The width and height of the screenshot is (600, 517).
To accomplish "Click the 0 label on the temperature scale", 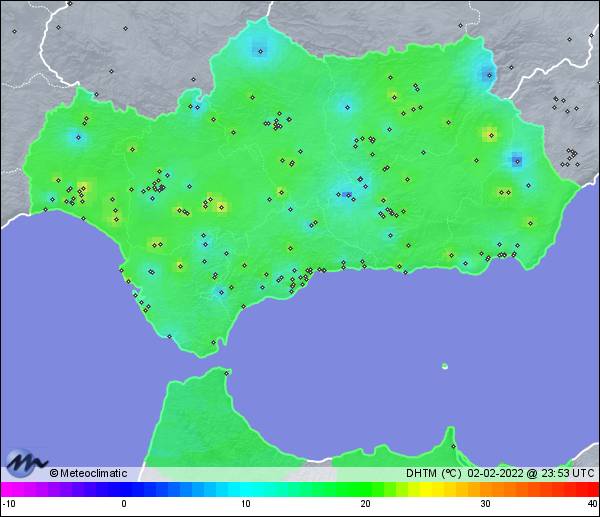I will pos(124,504).
